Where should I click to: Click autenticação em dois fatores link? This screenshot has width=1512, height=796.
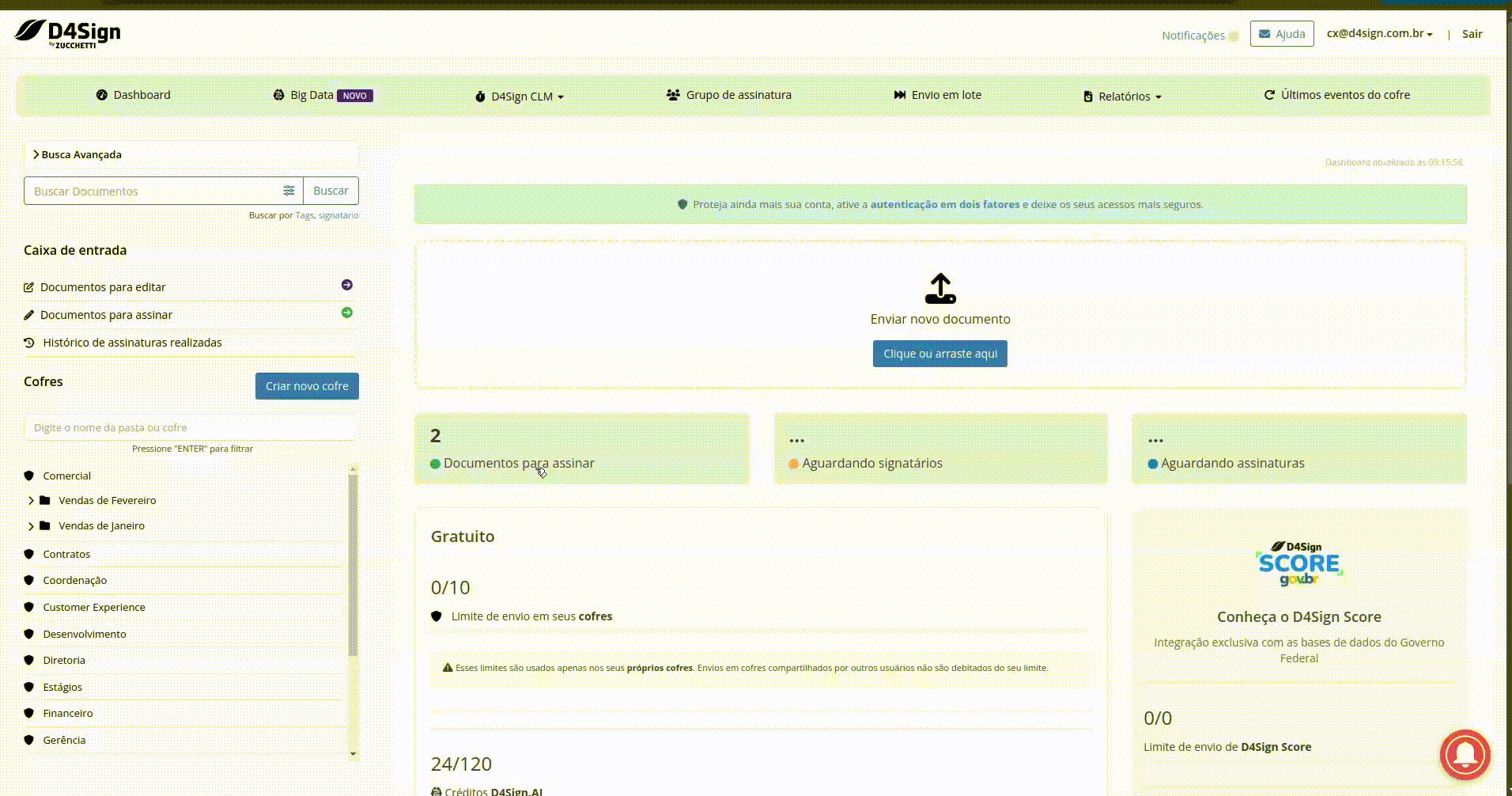[945, 204]
